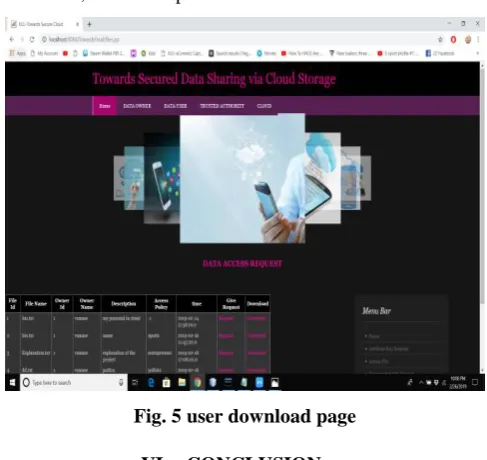This screenshot has width=487, height=460.
Task: Click the File Name column header
Action: click(36, 304)
